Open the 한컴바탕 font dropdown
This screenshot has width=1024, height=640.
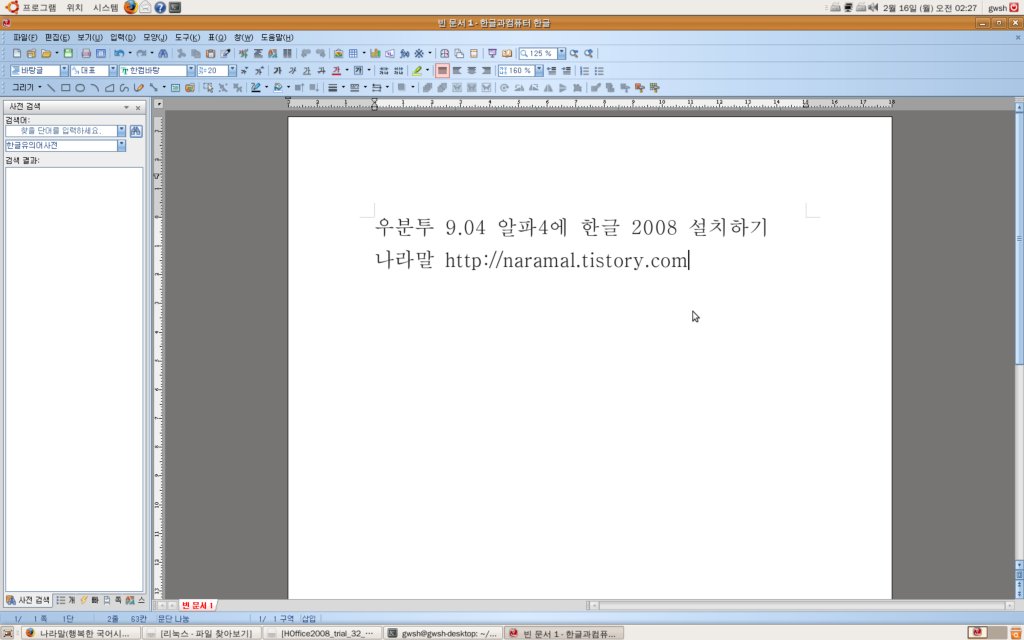[191, 71]
